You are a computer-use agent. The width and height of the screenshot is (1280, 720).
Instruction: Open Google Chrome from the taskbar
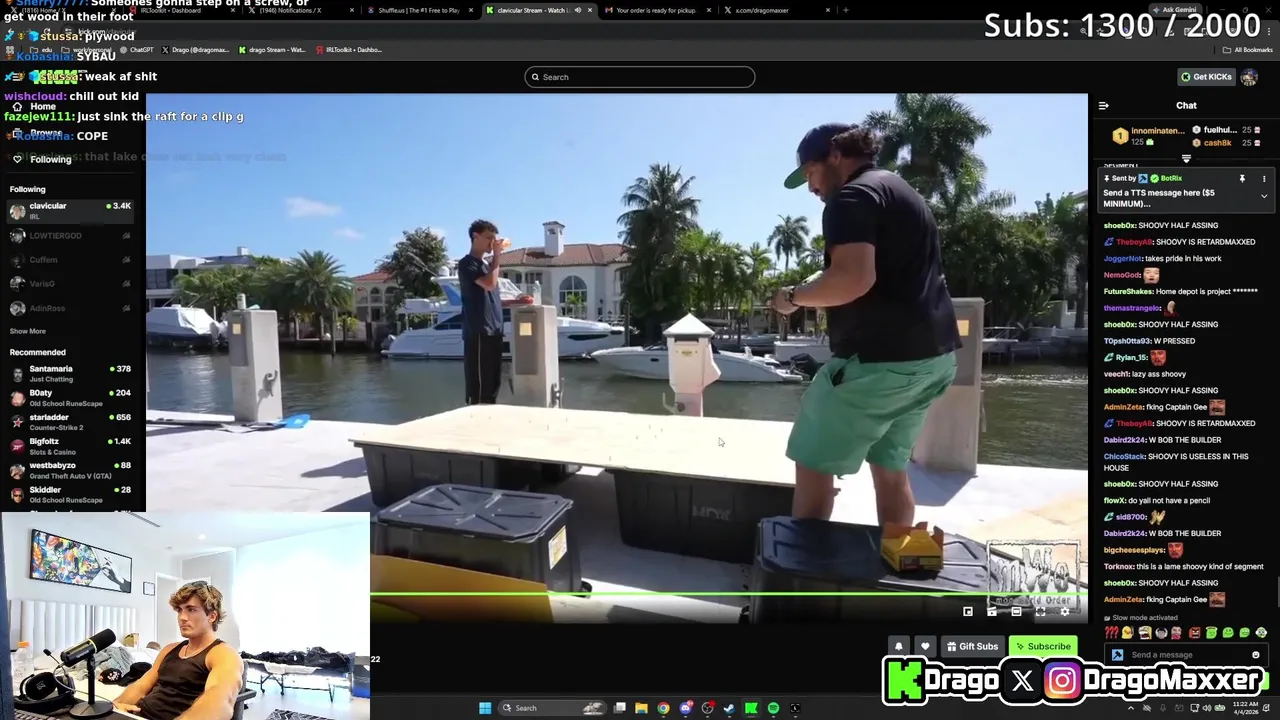pyautogui.click(x=663, y=708)
